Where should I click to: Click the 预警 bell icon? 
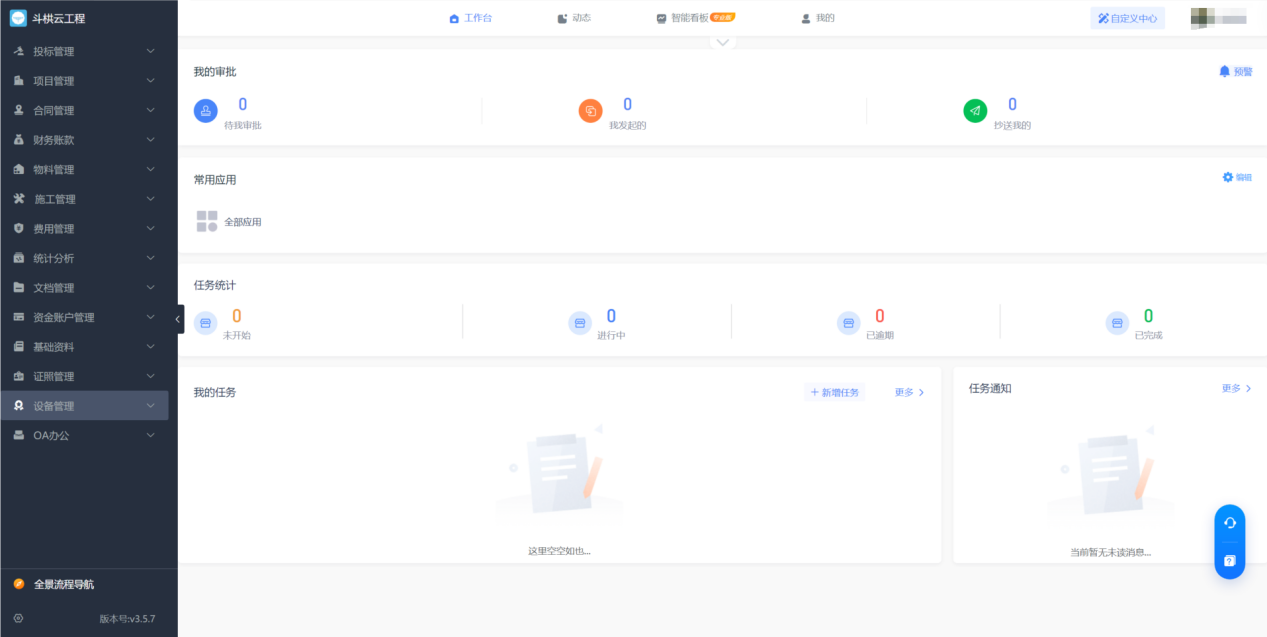pos(1225,72)
